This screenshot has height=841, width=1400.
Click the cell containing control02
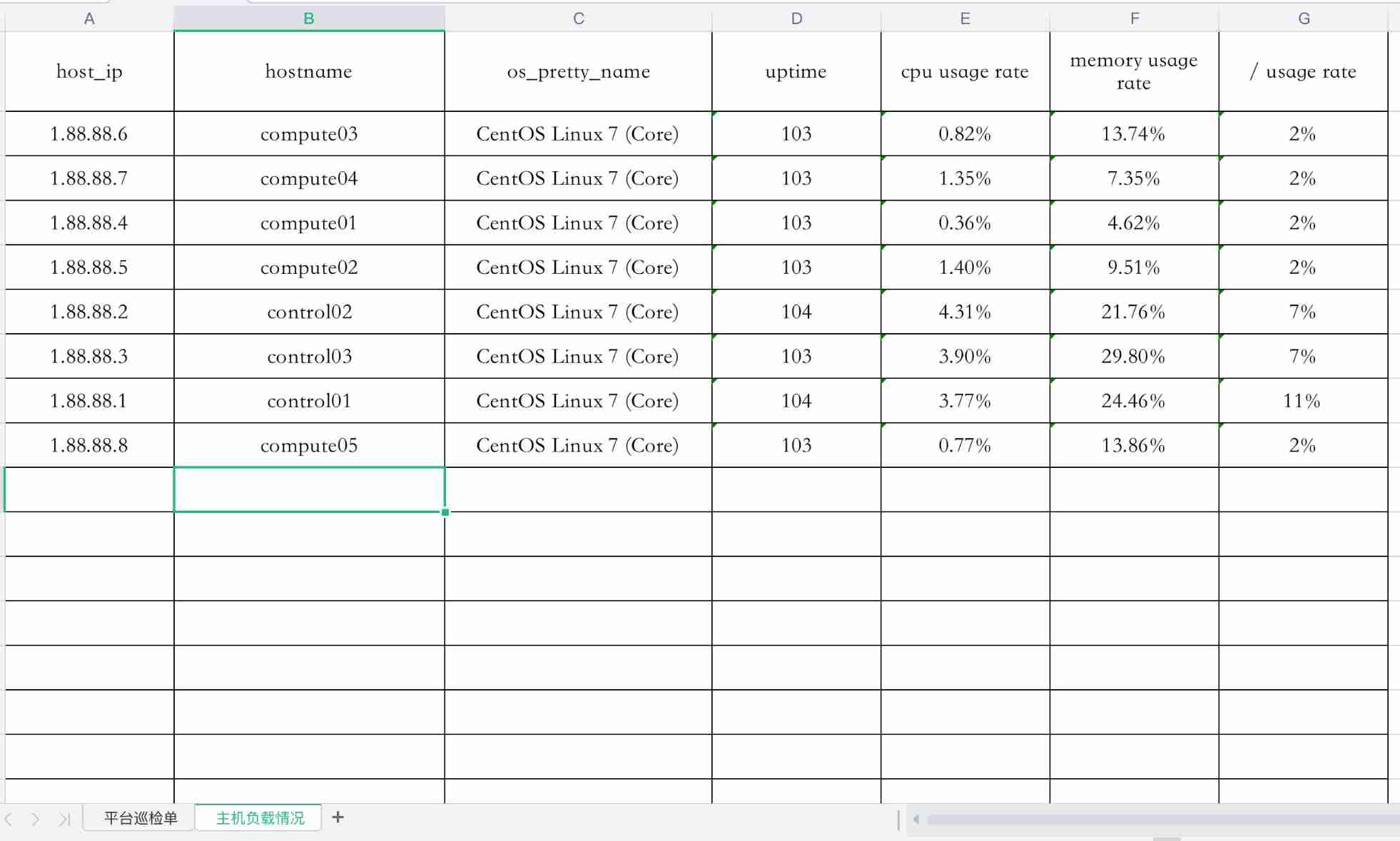308,312
